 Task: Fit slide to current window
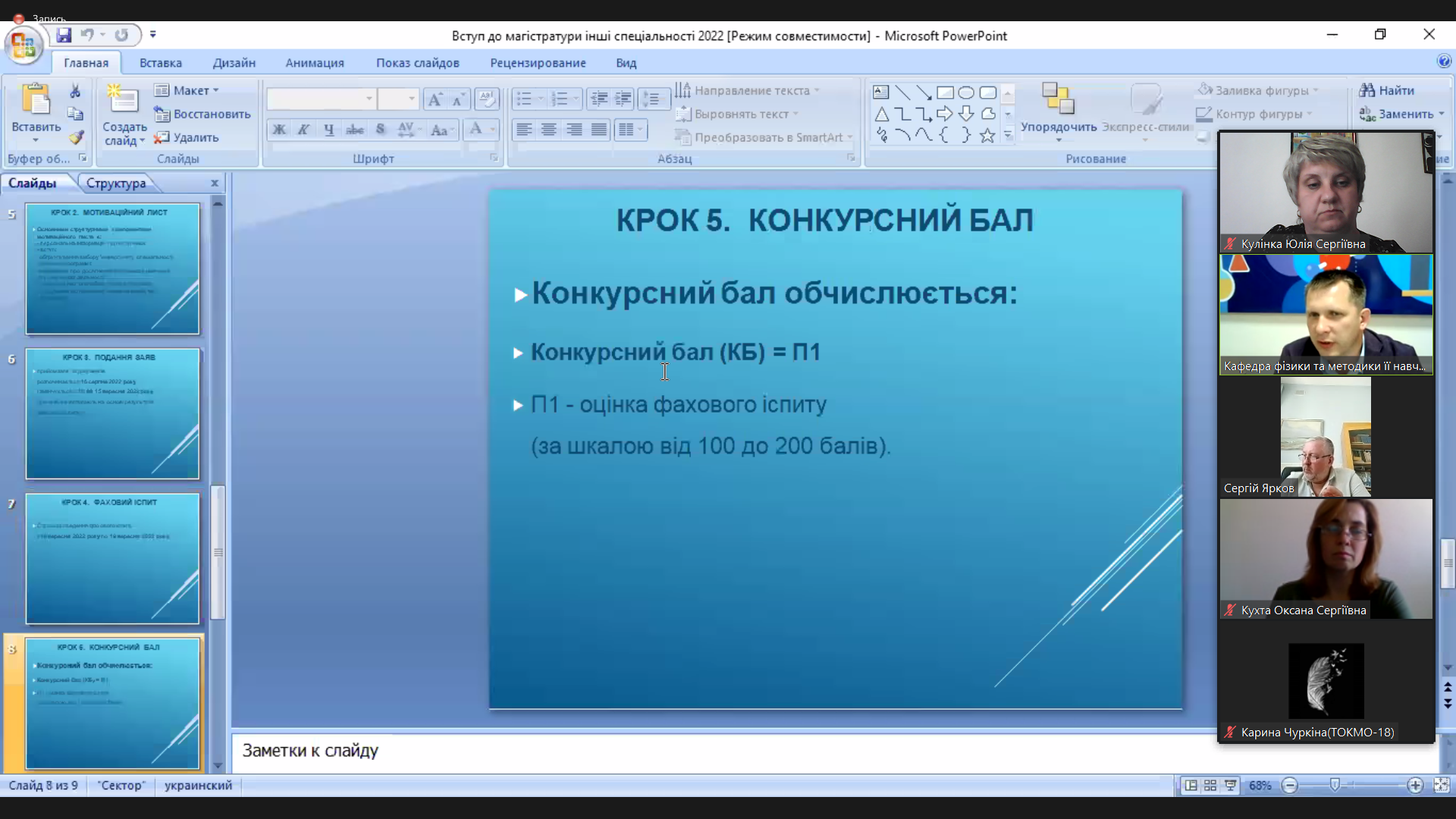[x=1442, y=786]
